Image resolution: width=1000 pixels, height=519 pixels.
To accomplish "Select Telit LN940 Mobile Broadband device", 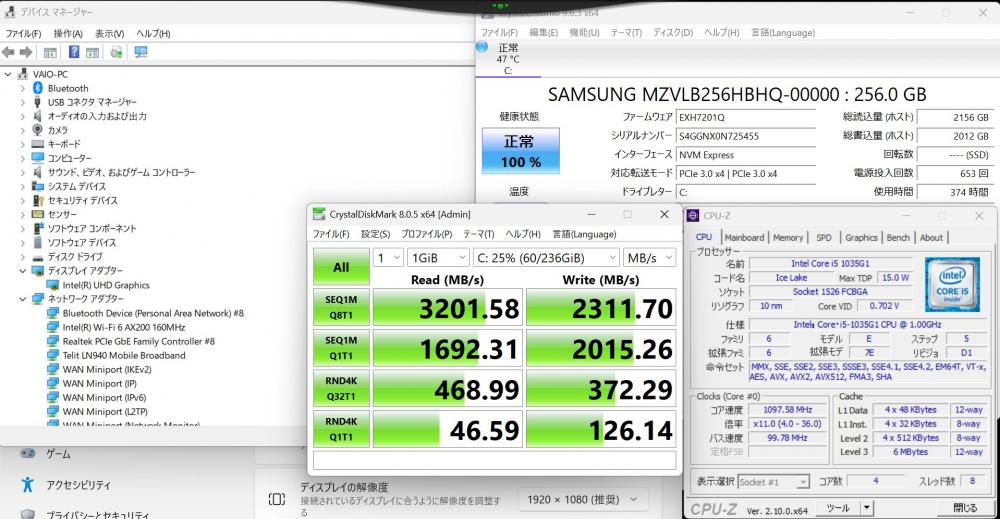I will point(124,355).
